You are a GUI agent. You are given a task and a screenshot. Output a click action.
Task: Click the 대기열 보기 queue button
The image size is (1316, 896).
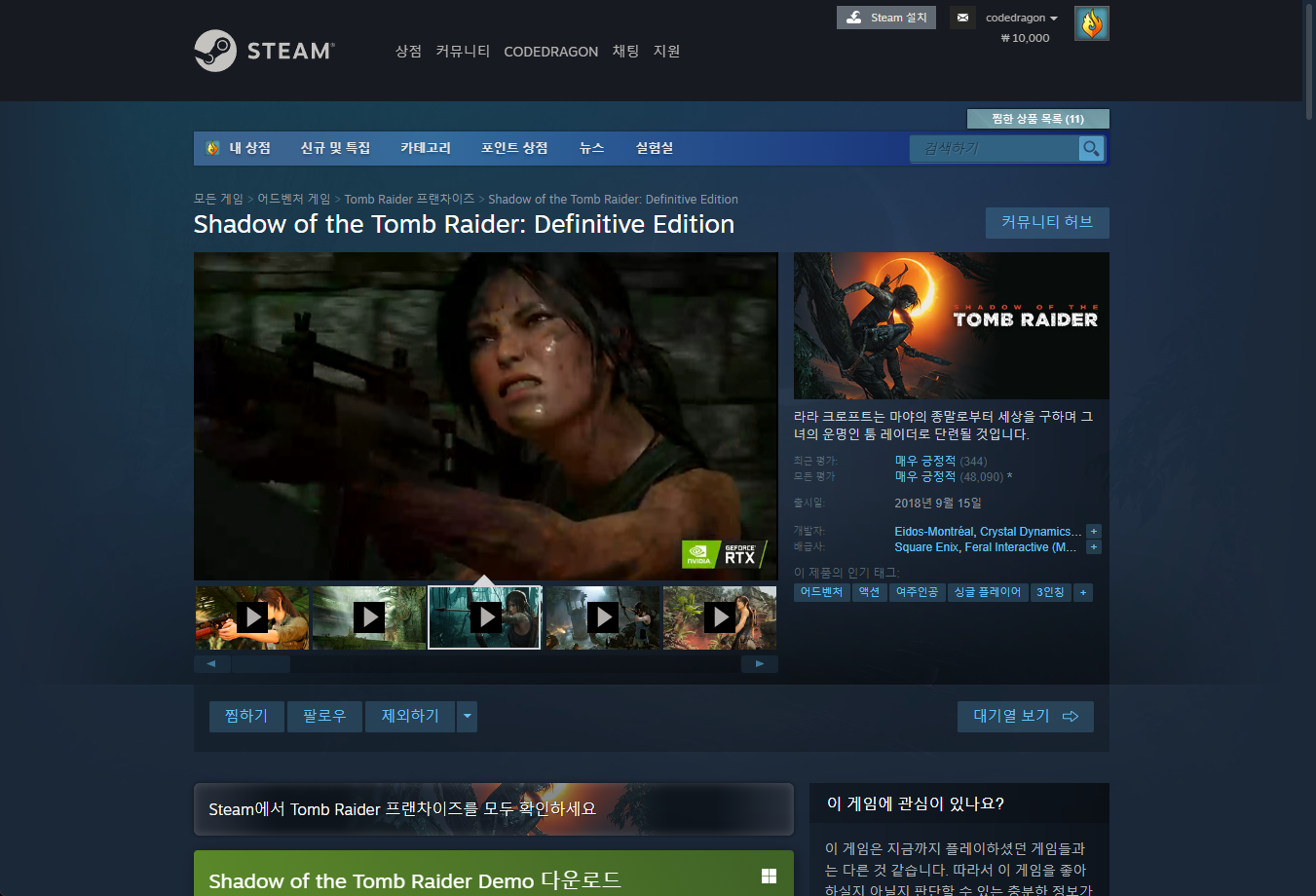[x=1026, y=716]
